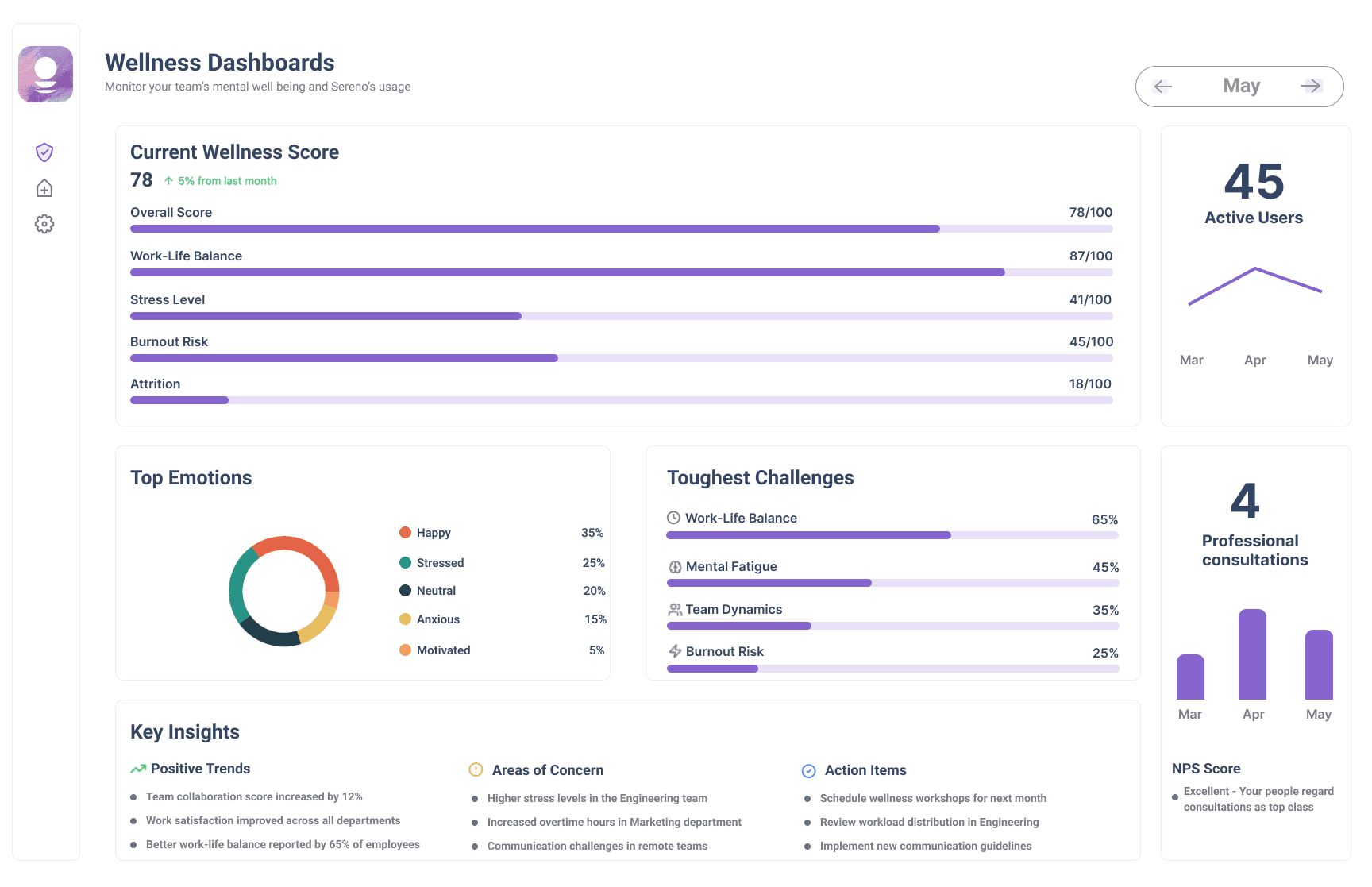Image resolution: width=1372 pixels, height=887 pixels.
Task: Click the Team Dynamics 35% bar
Action: click(892, 626)
